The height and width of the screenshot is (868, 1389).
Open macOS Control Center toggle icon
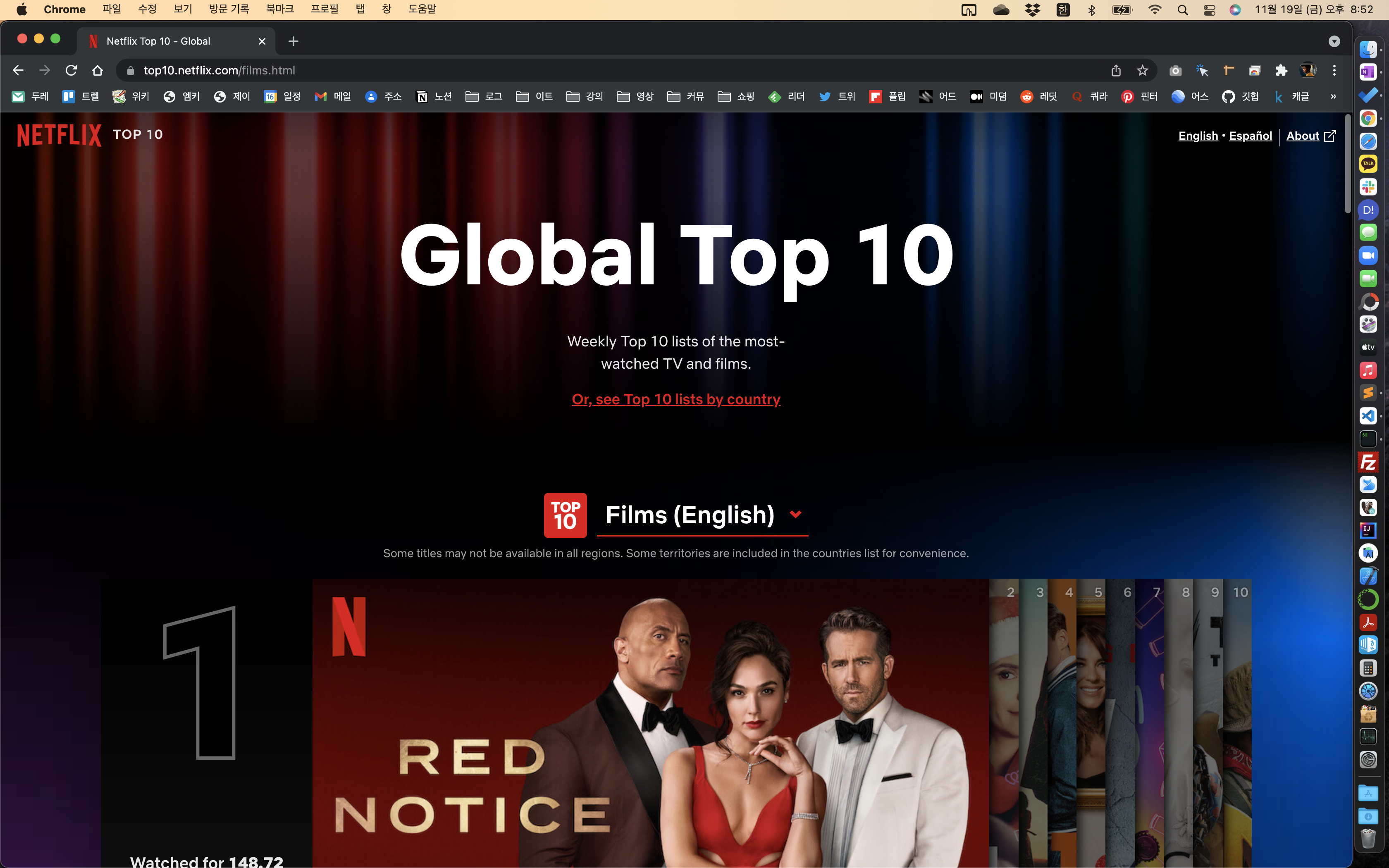pos(1209,10)
